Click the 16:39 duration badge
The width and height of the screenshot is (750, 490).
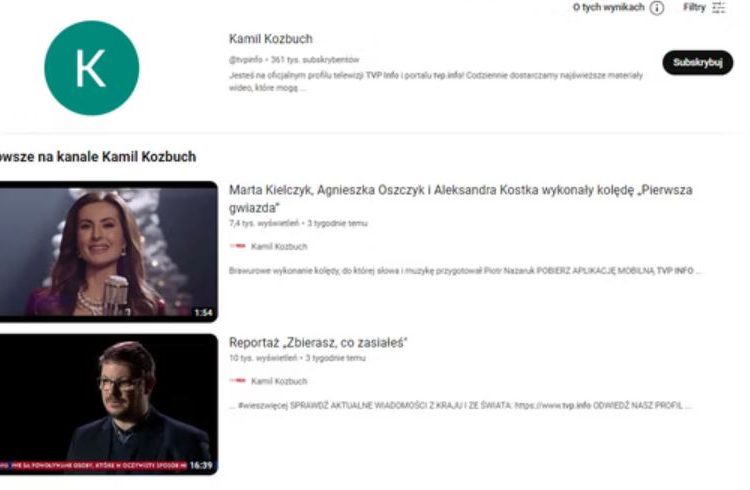(201, 465)
